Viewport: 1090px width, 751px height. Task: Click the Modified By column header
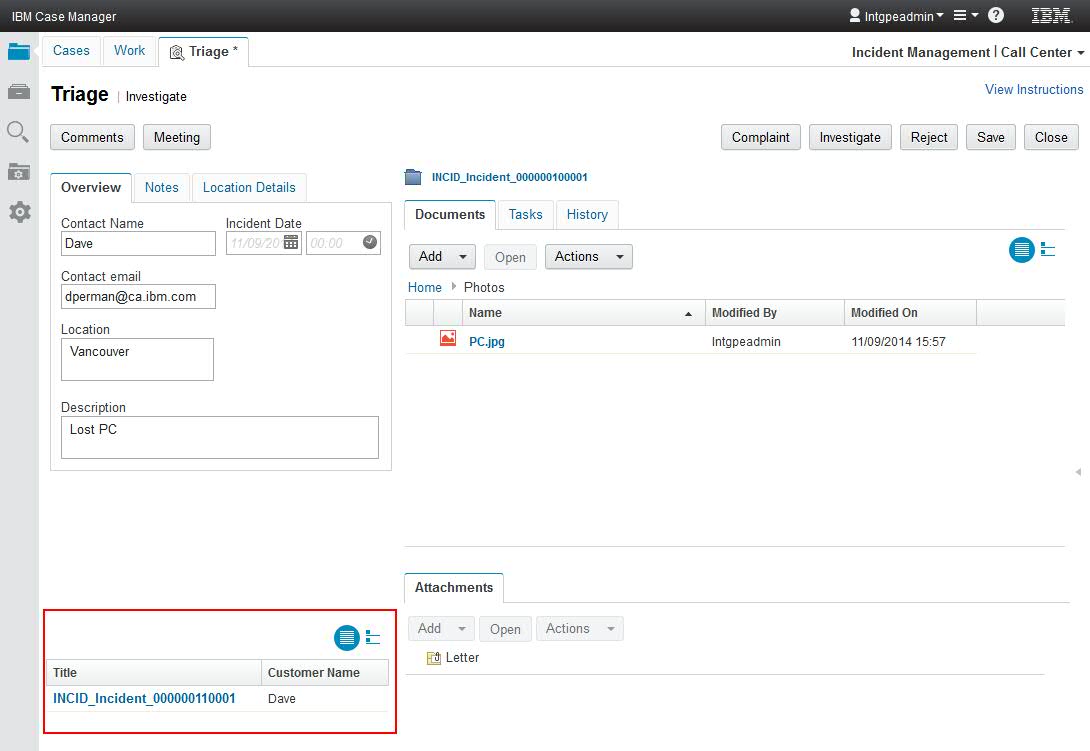[774, 313]
